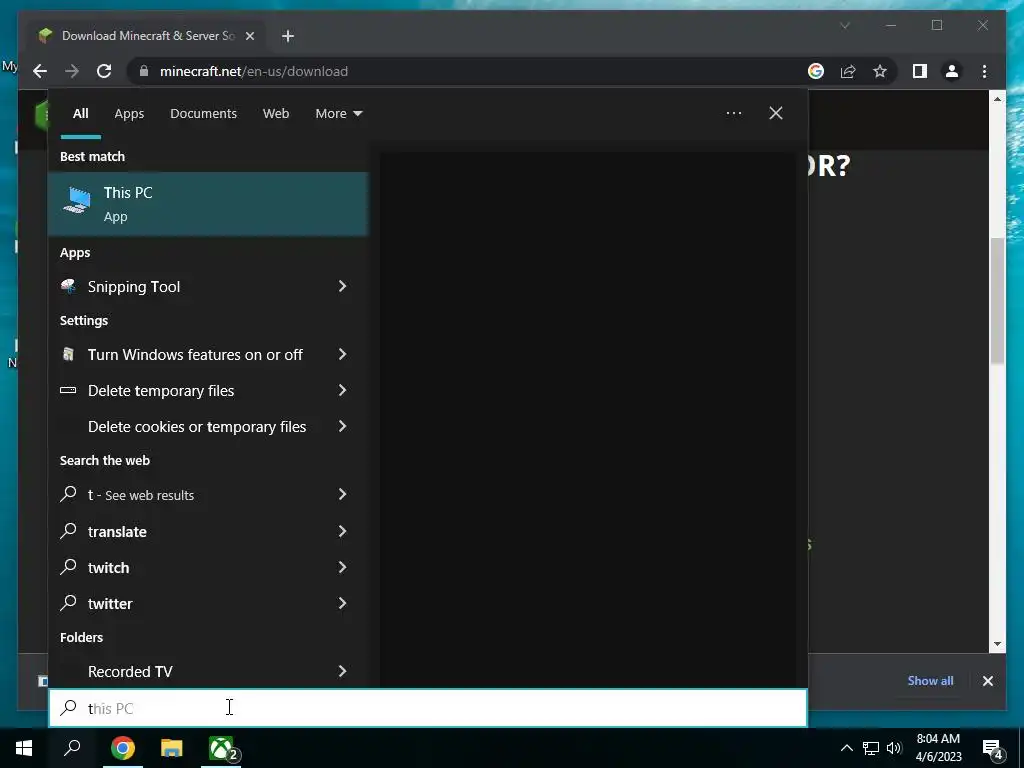Switch to Chrome from the taskbar

123,748
